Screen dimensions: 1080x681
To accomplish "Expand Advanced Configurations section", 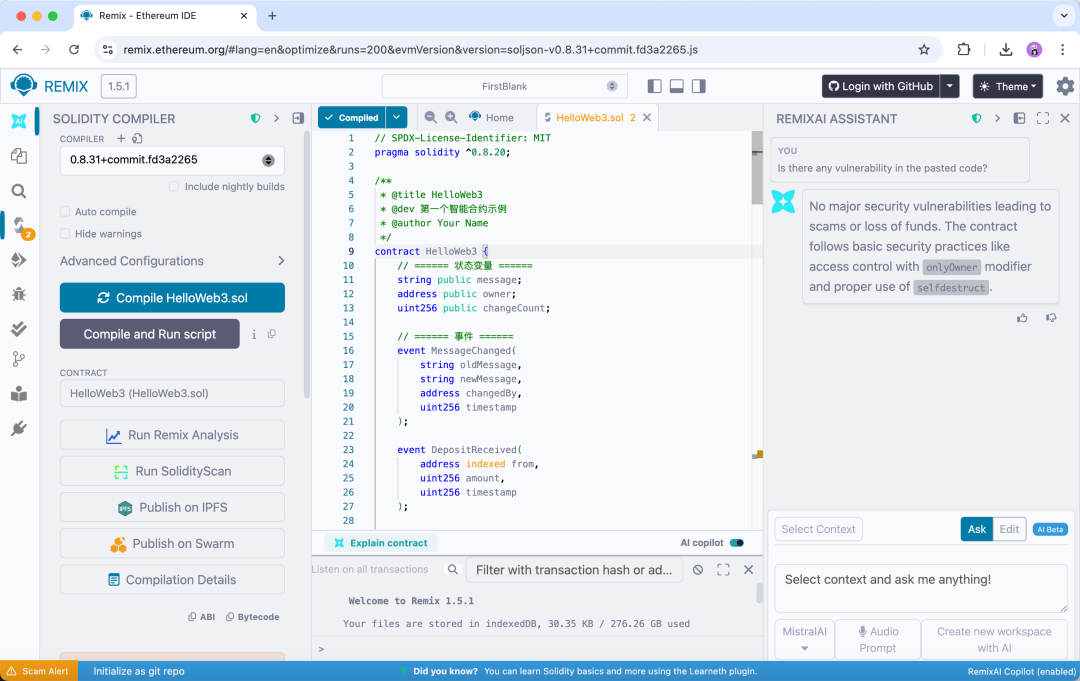I will 172,261.
